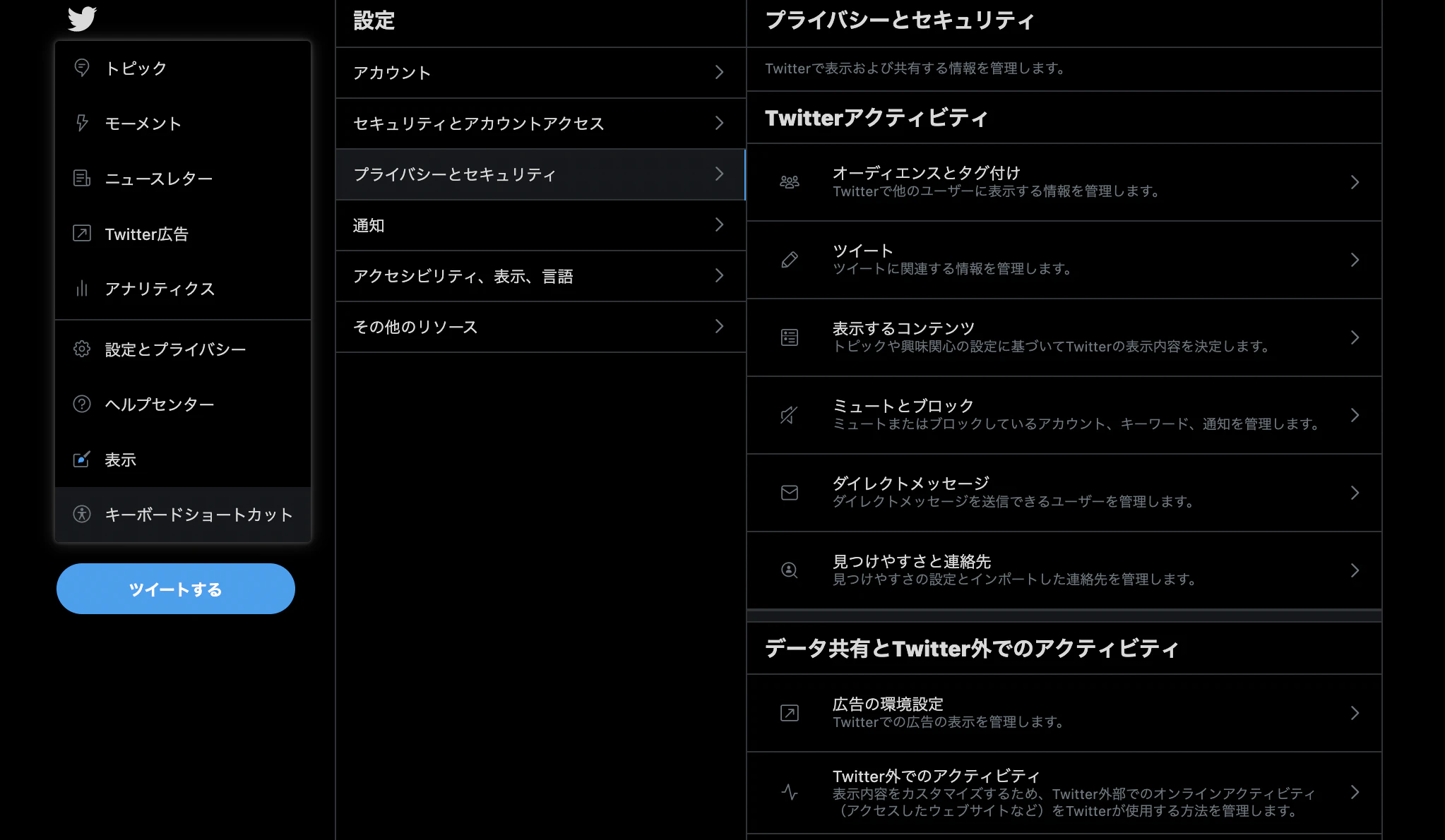Click the chevron on Twitter外でのアクティビティ row
The height and width of the screenshot is (840, 1445).
coord(1355,792)
